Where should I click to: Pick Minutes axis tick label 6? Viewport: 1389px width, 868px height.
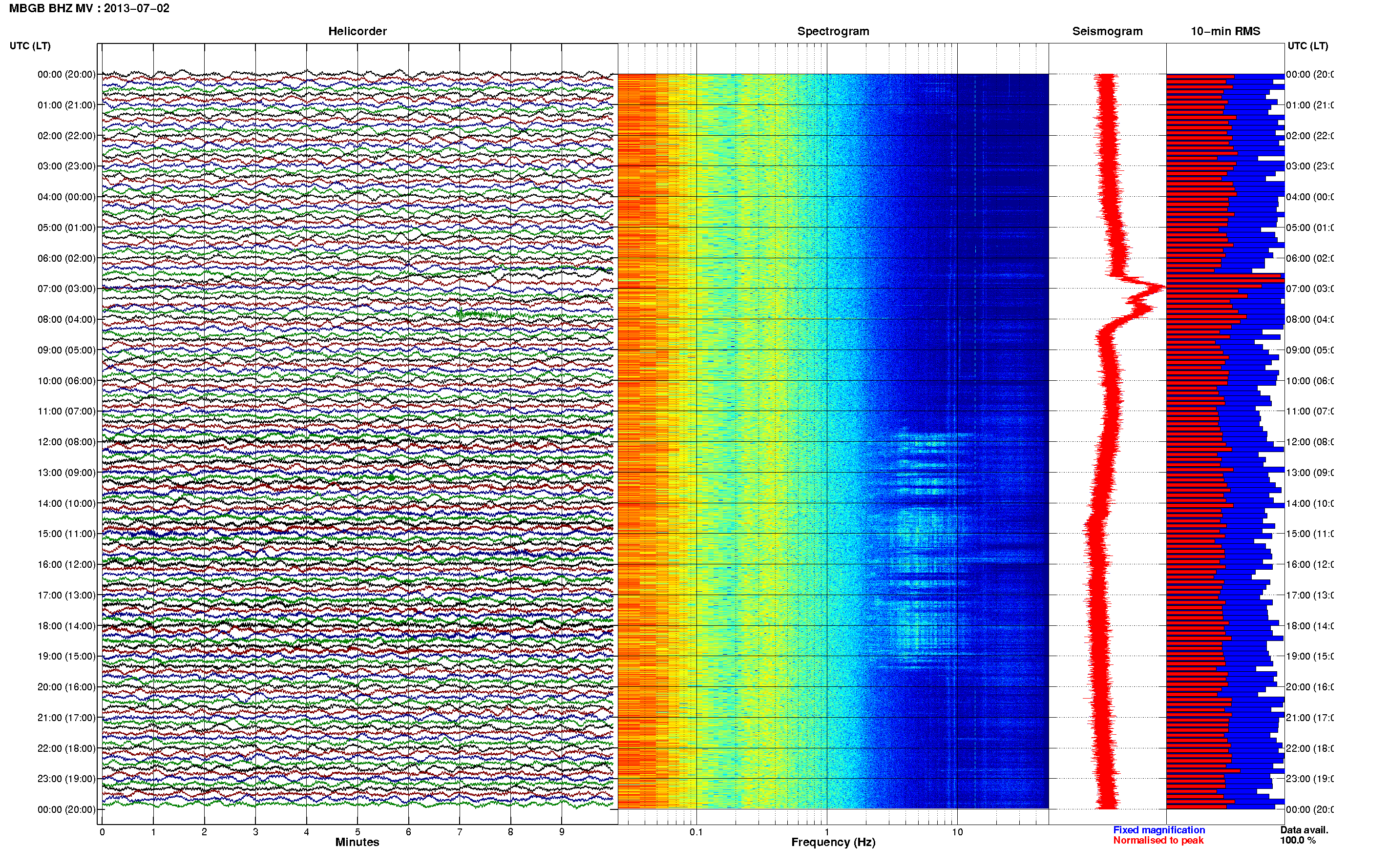click(408, 832)
